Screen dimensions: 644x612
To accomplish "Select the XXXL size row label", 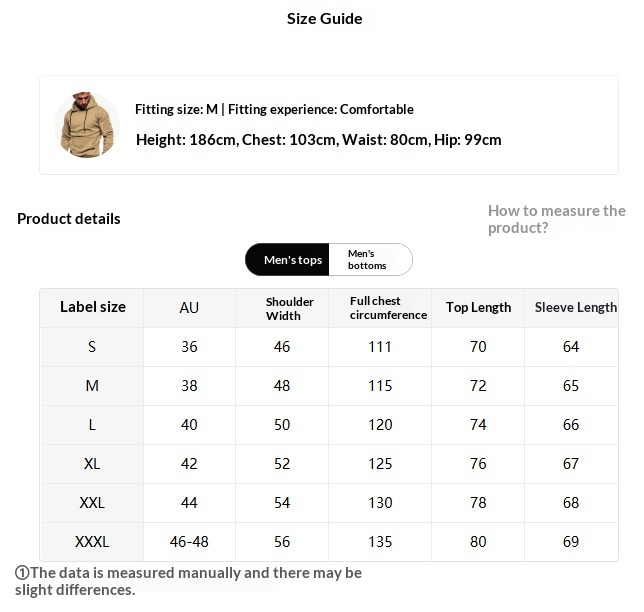I will pyautogui.click(x=92, y=542).
